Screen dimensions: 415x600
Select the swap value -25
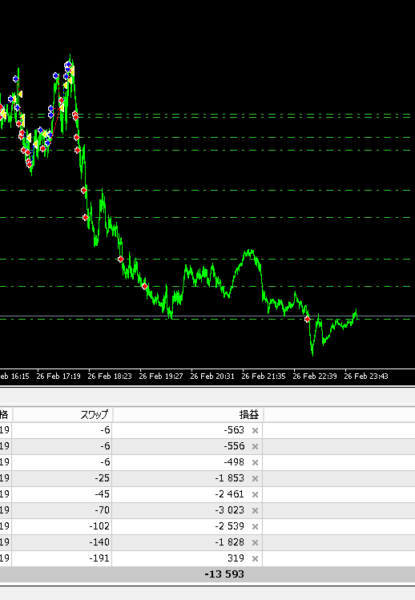(x=102, y=478)
